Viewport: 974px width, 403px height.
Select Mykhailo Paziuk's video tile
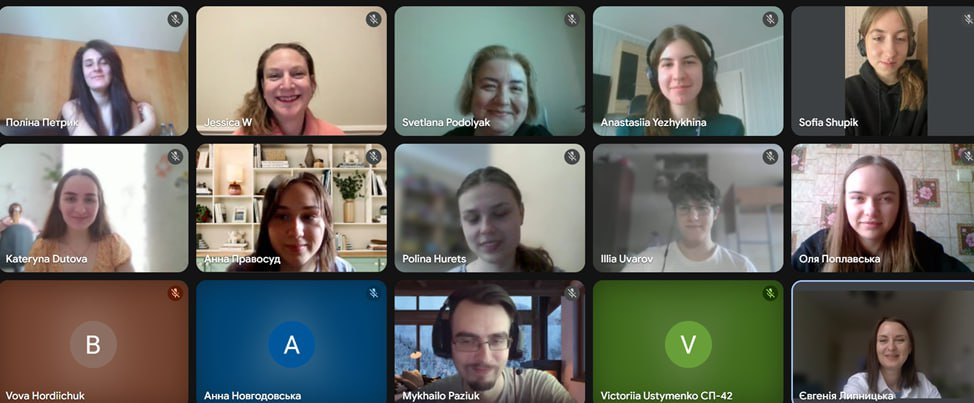(489, 342)
